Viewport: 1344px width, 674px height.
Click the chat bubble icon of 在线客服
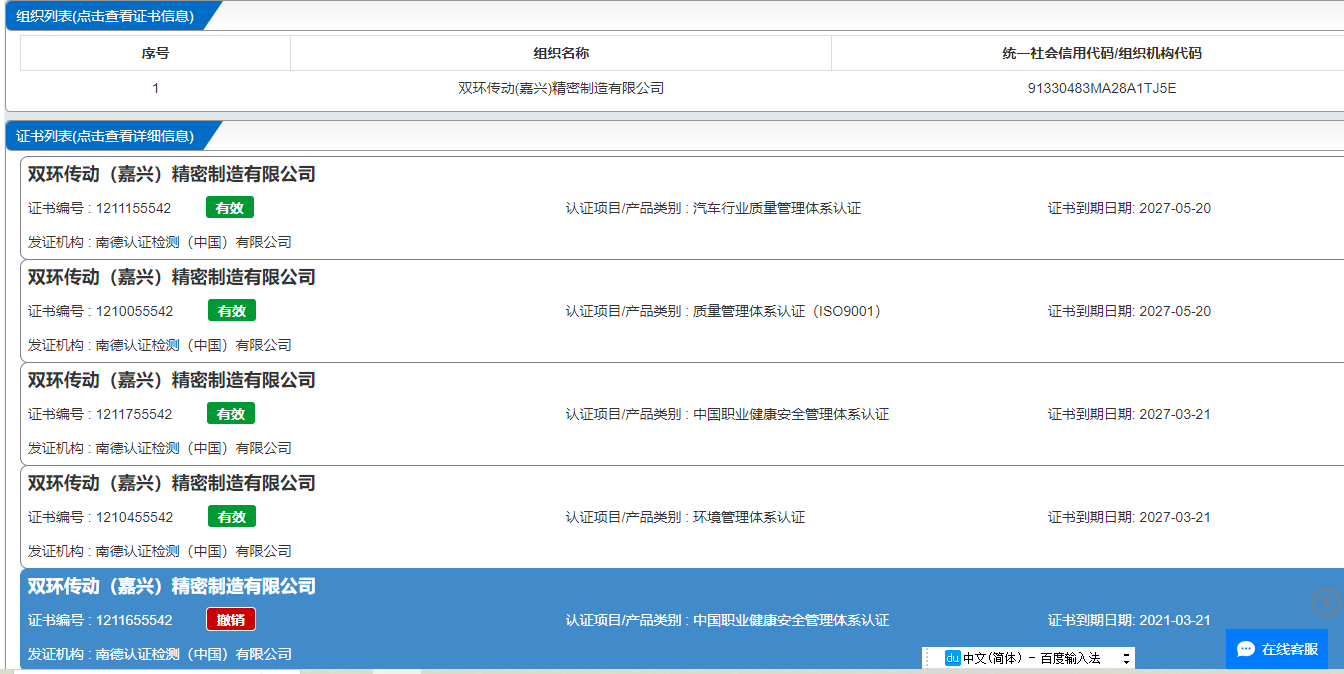coord(1246,649)
